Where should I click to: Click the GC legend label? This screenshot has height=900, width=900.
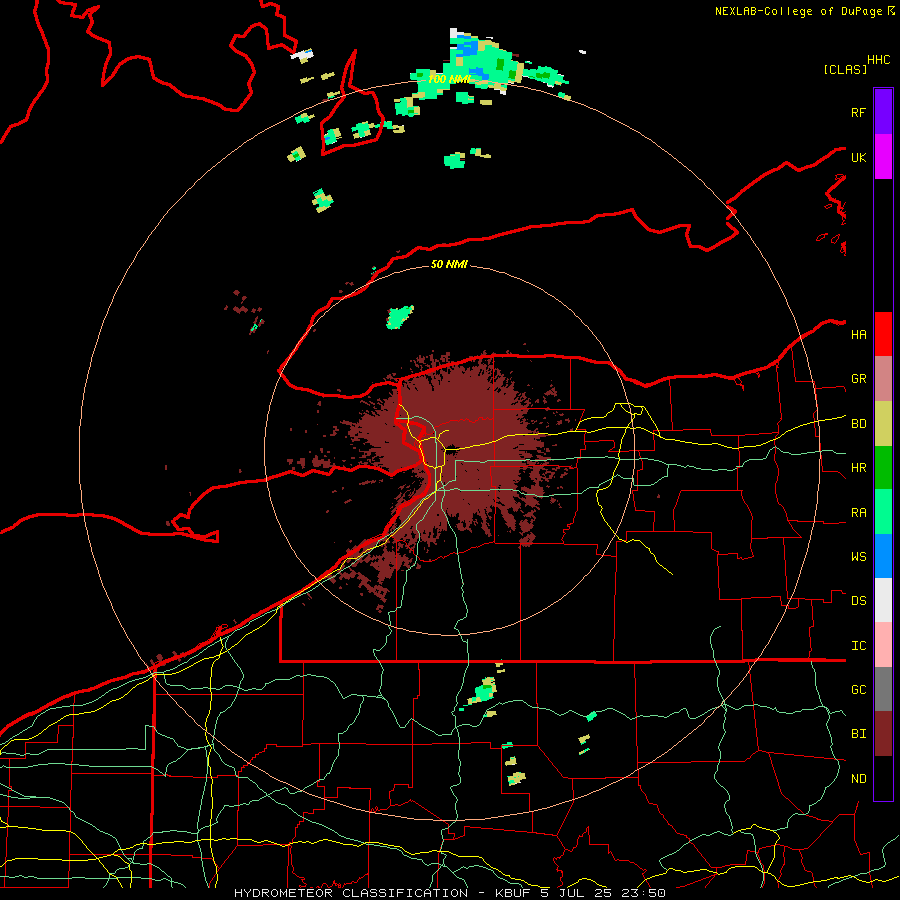click(858, 690)
